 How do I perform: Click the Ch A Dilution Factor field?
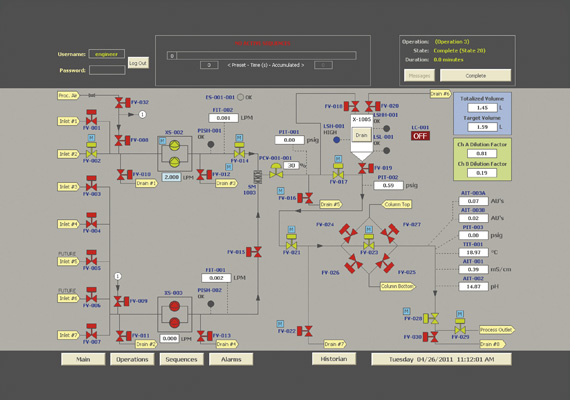point(482,153)
